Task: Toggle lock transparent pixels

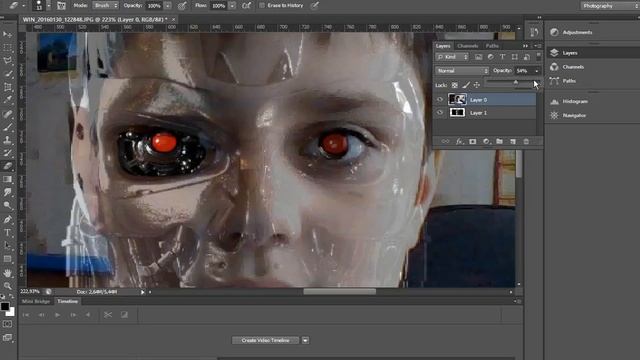Action: (455, 85)
